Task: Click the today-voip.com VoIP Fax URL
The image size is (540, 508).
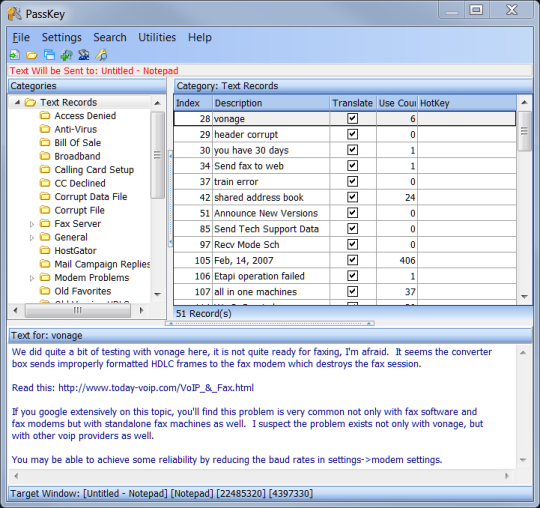Action: 156,388
